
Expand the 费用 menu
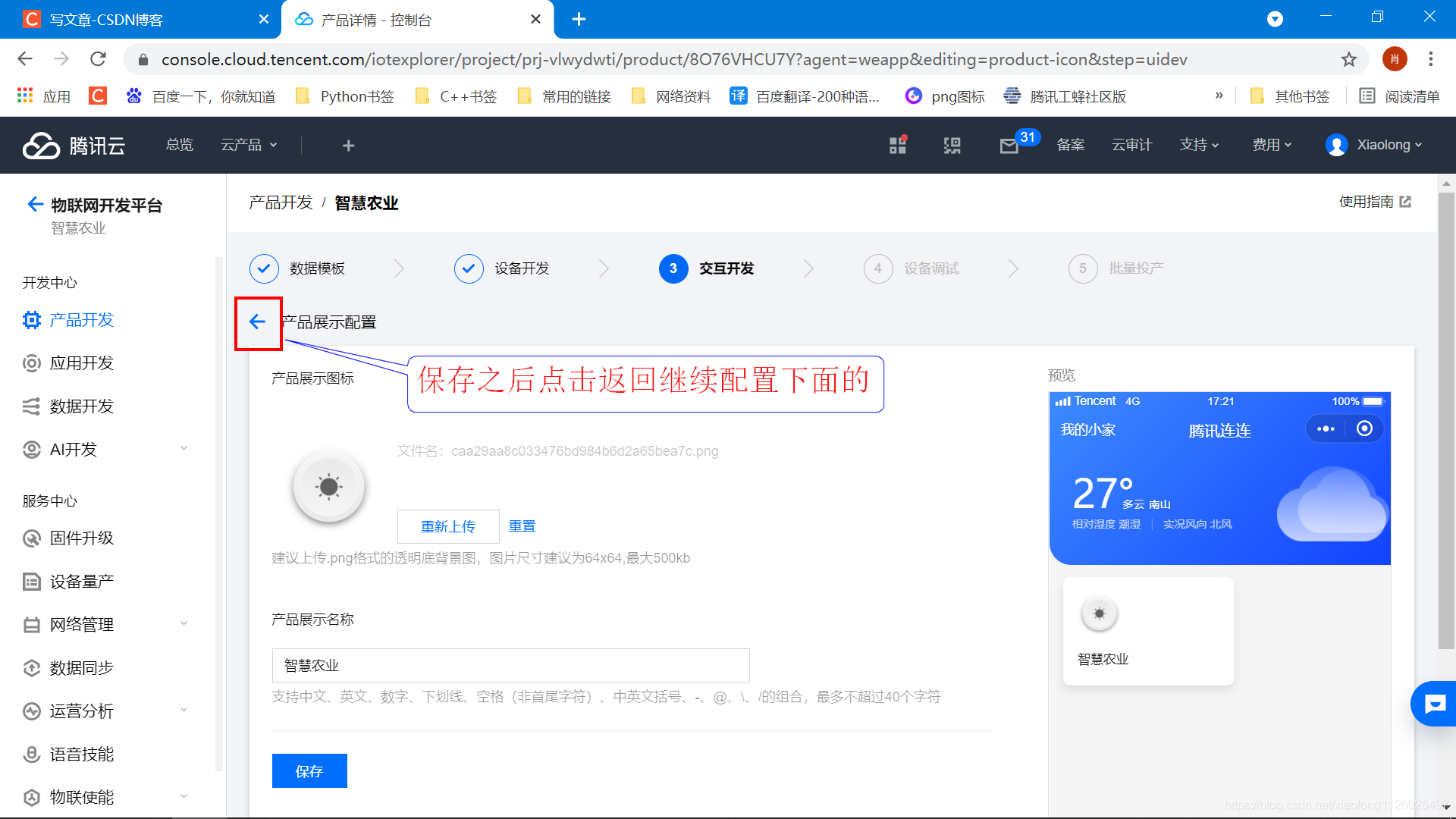point(1272,146)
